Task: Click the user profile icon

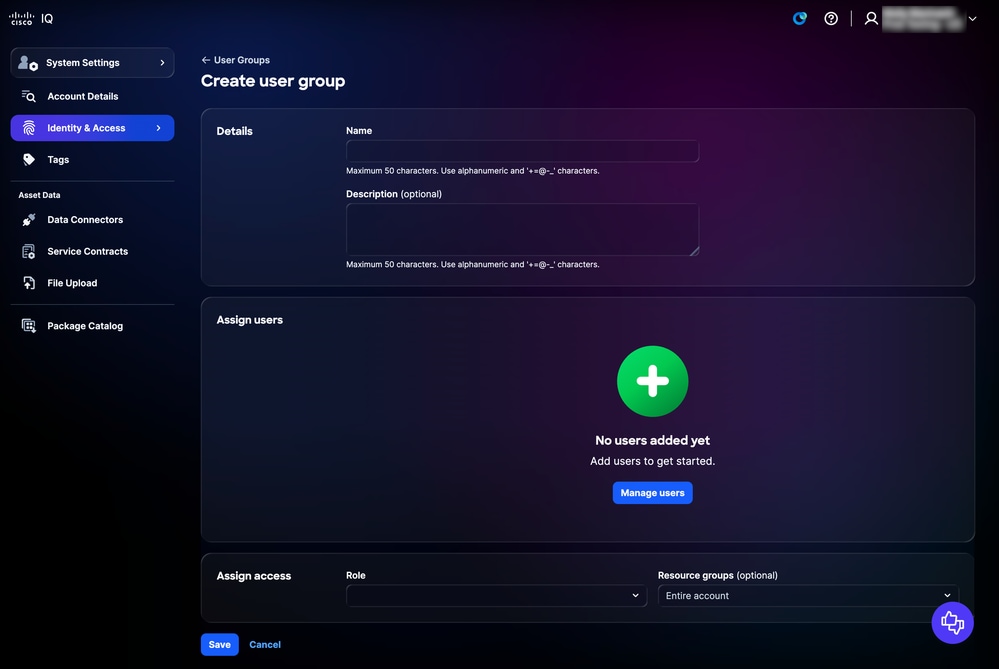Action: [x=871, y=18]
